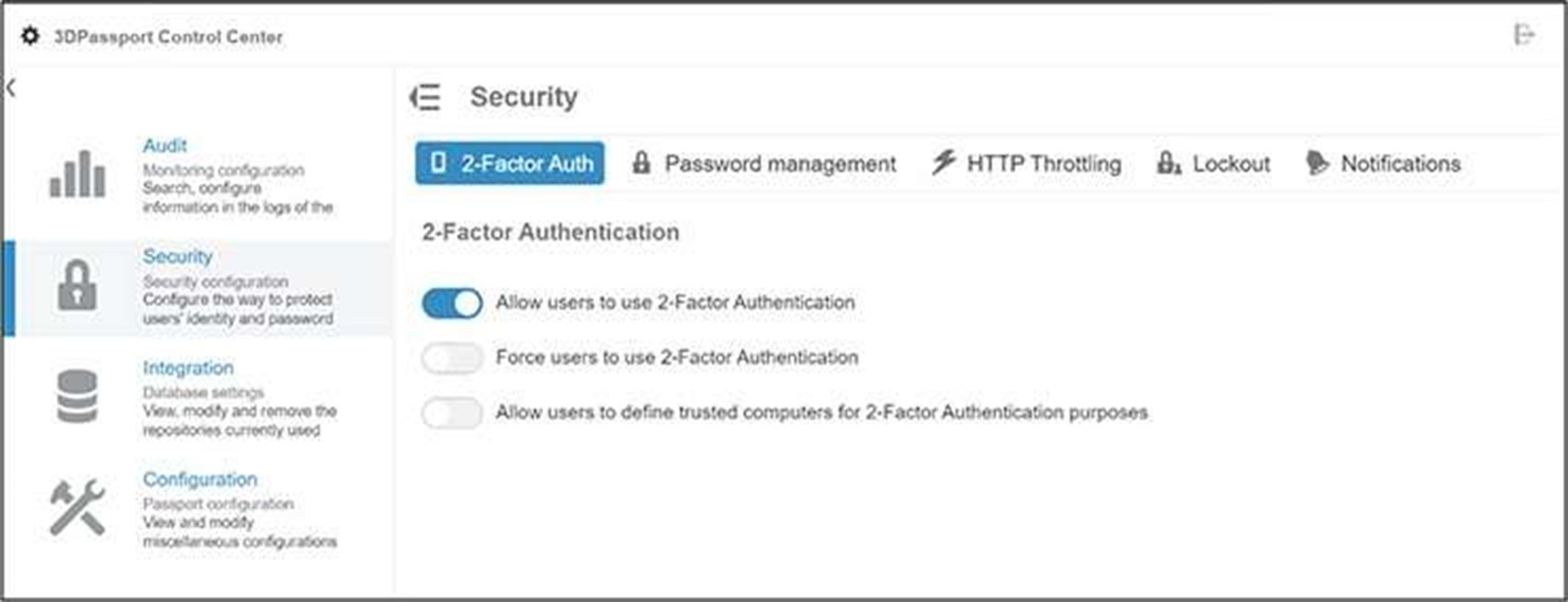Select the 2-Factor Auth tab

pyautogui.click(x=509, y=163)
